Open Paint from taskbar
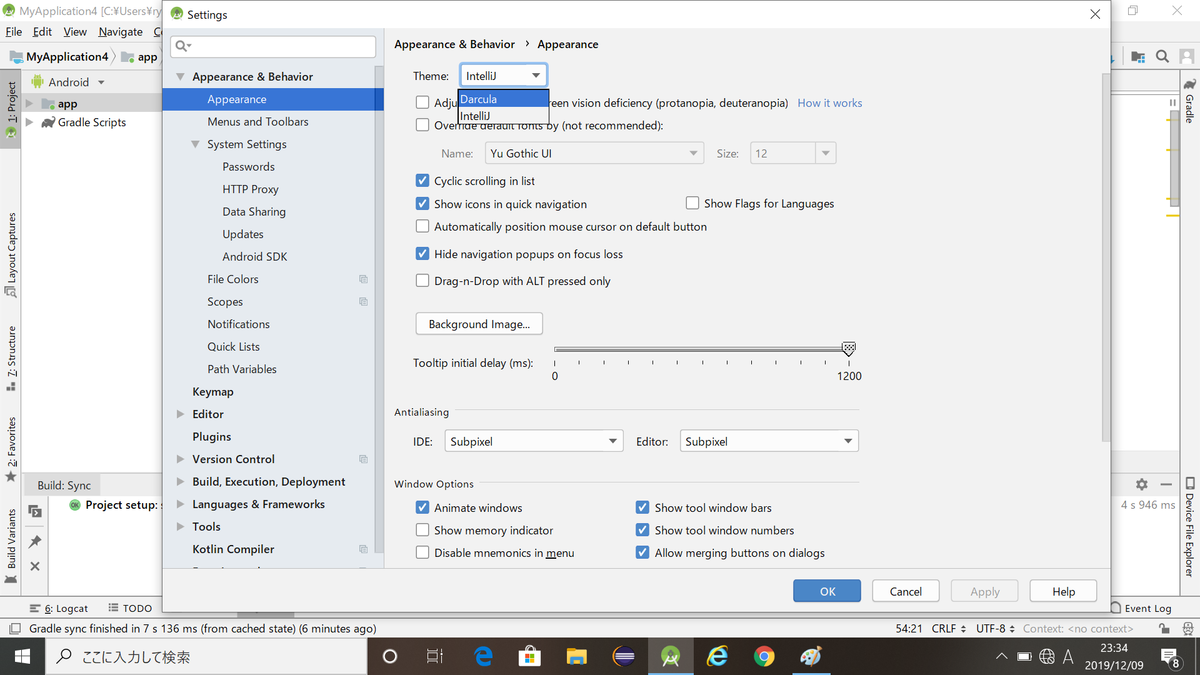This screenshot has height=675, width=1200. coord(811,656)
